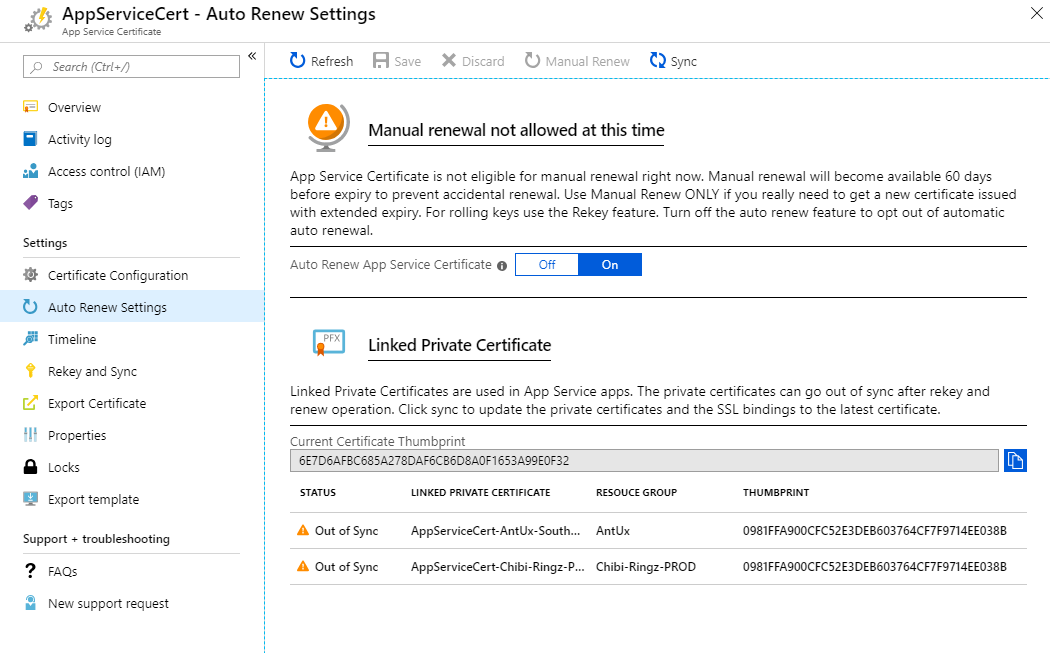Set auto renew toggle to On
This screenshot has height=653, width=1050.
(x=610, y=265)
